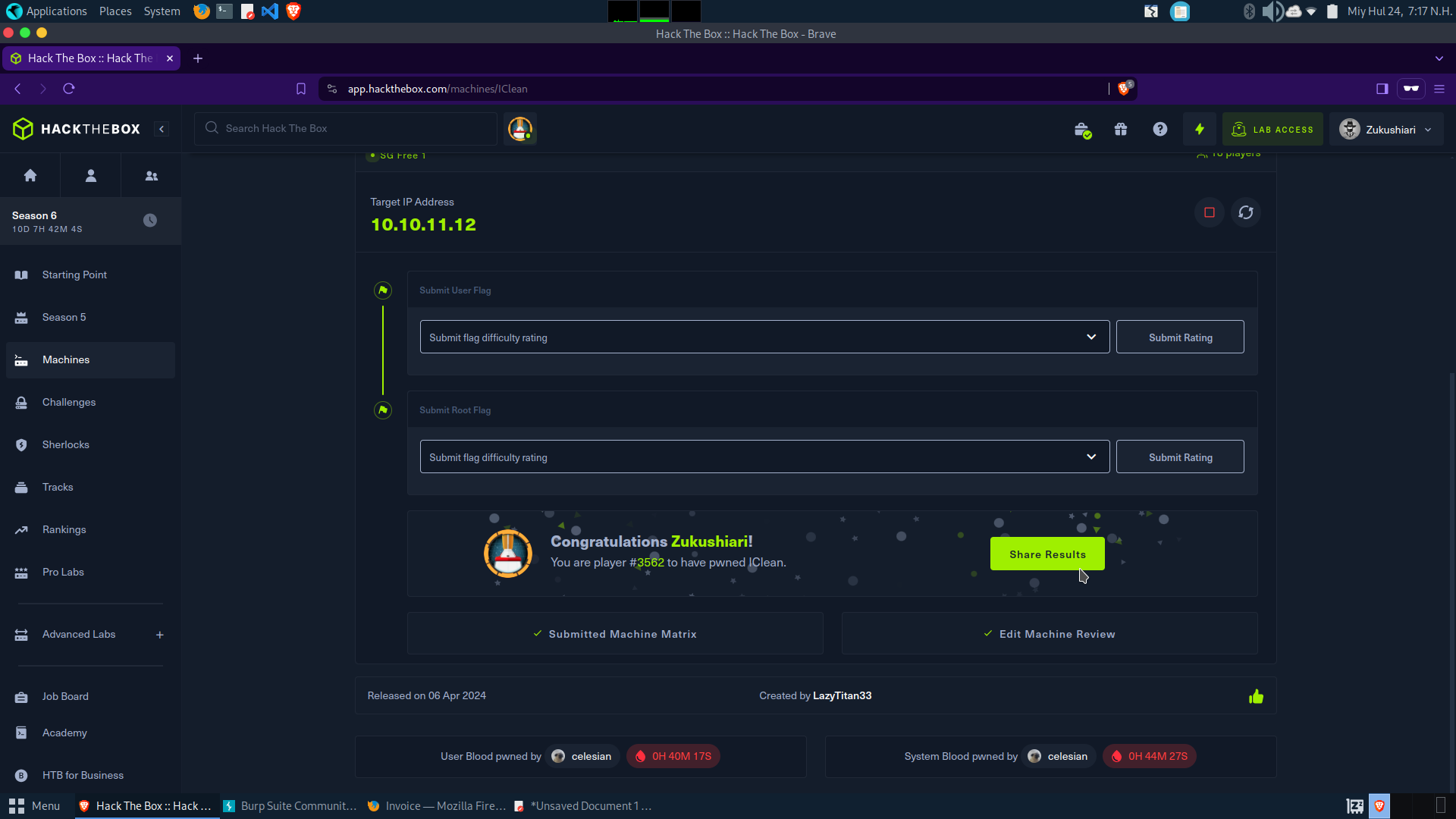Open the gift box icon in header
This screenshot has height=819, width=1456.
[1121, 130]
